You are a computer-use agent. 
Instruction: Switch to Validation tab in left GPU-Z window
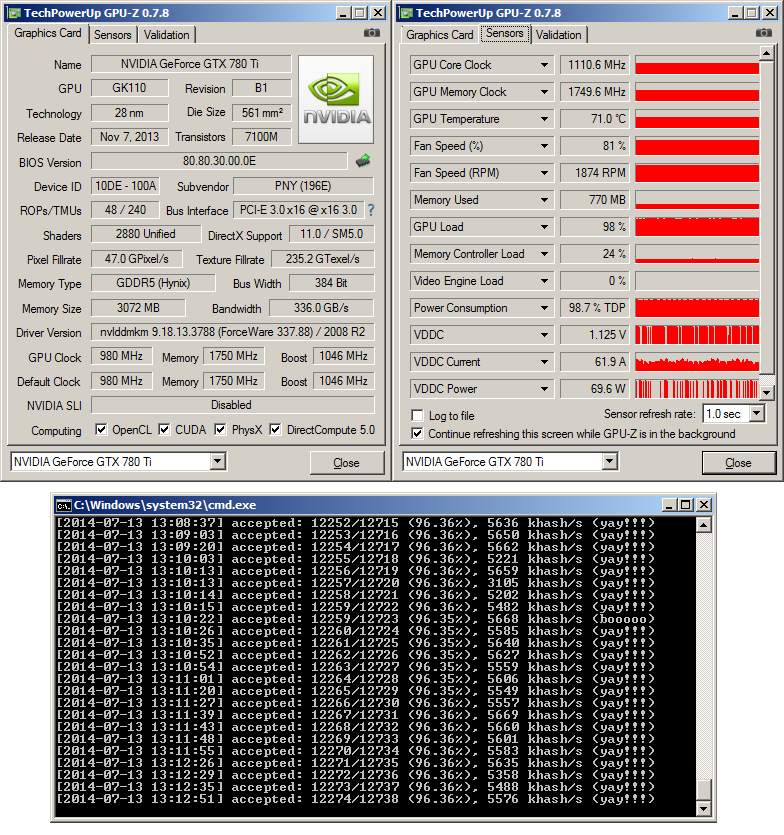[166, 35]
